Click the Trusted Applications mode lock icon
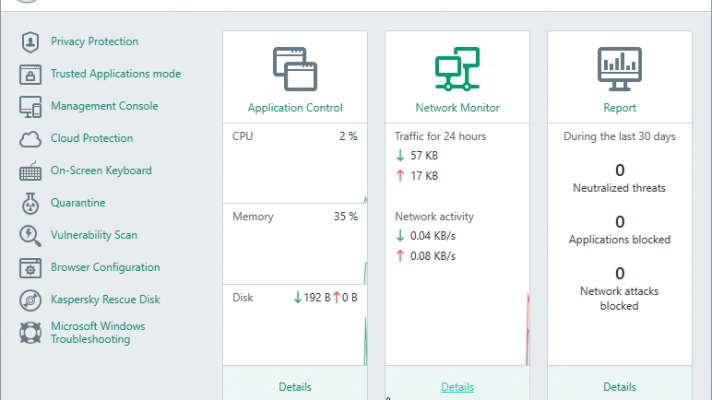Screen dimensions: 712x400 pos(30,74)
